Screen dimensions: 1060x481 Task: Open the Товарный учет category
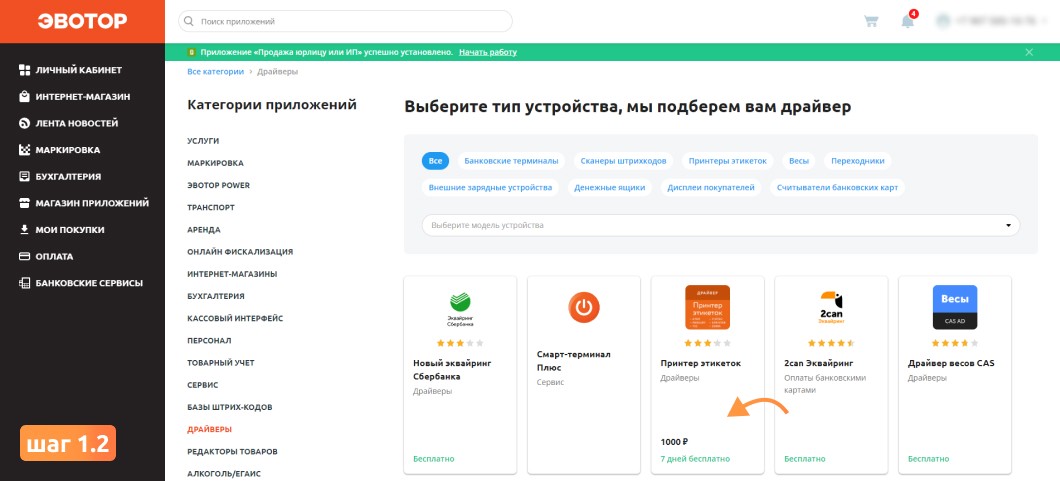click(220, 363)
